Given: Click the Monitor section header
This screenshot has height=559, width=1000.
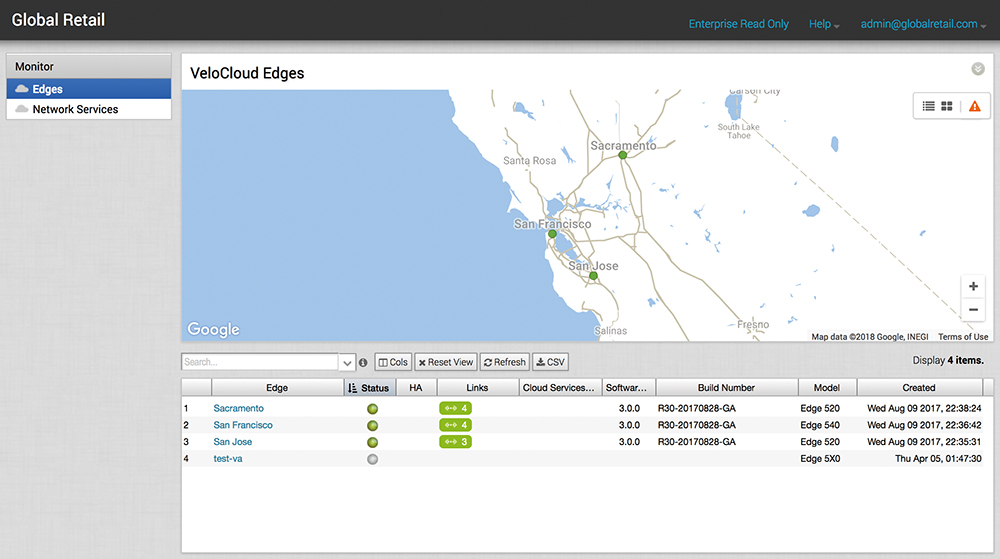Looking at the screenshot, I should coord(89,66).
